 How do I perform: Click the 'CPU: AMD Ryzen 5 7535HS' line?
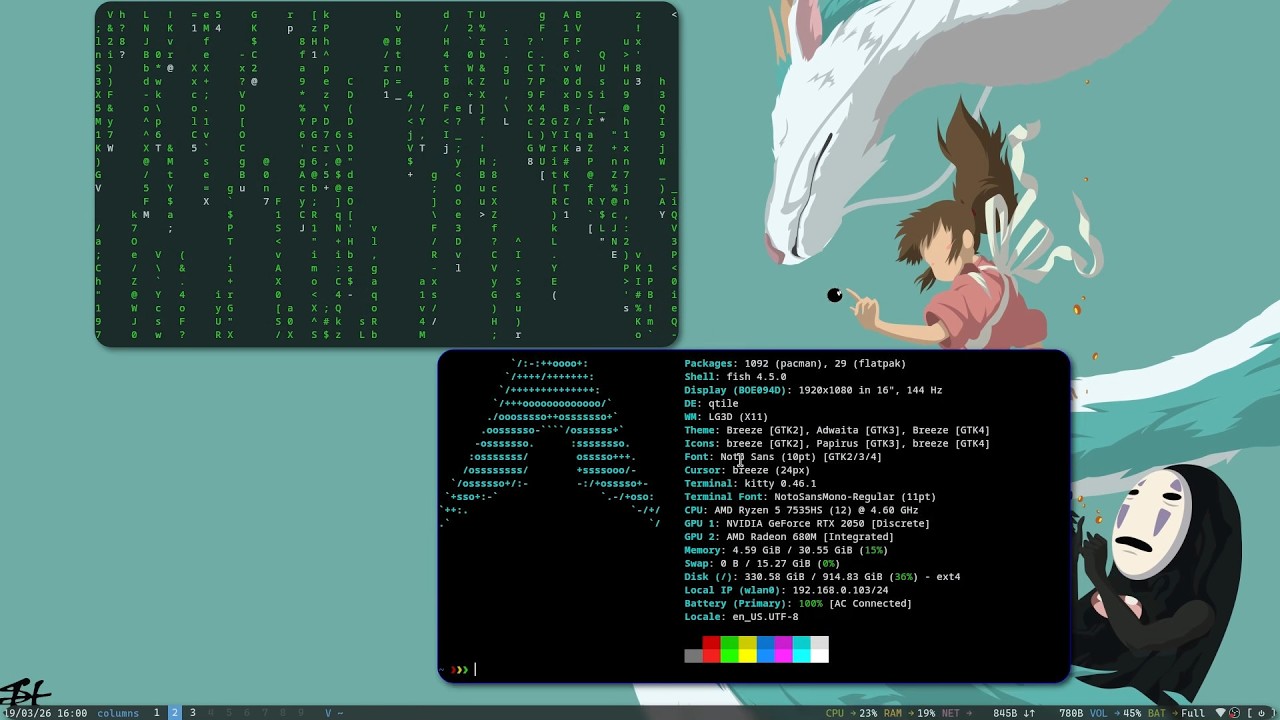[x=801, y=510]
